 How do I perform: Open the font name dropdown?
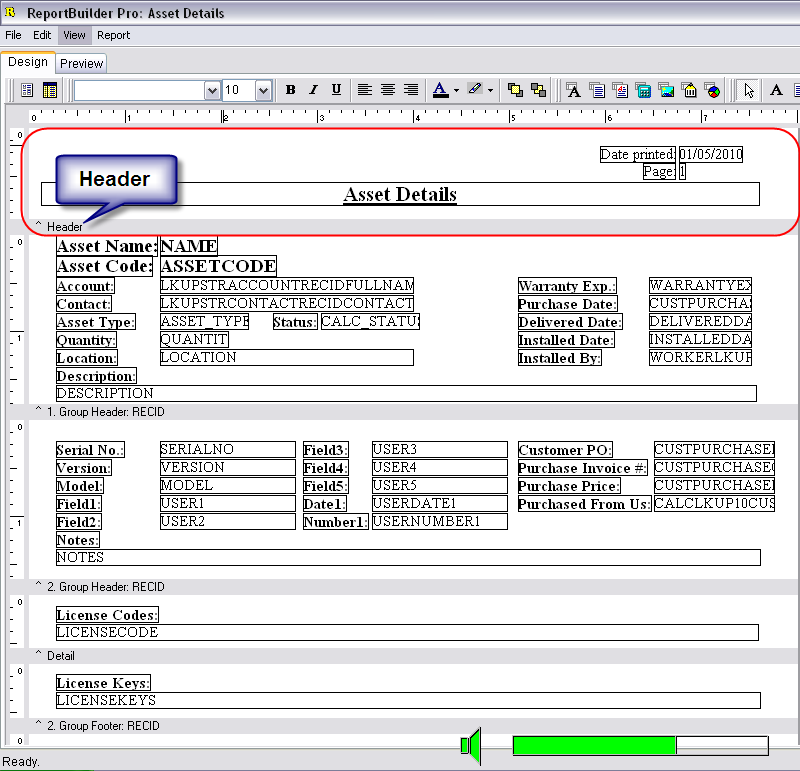212,90
